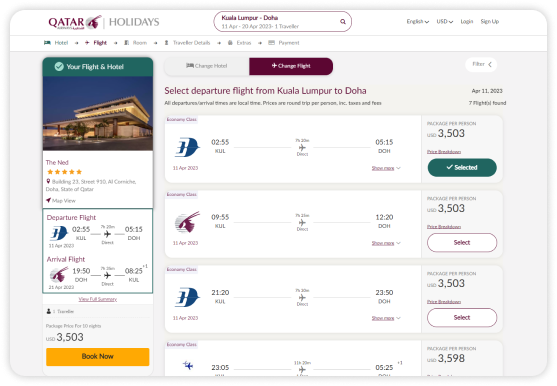Click the search magnifier icon
The image size is (557, 386).
(x=343, y=22)
